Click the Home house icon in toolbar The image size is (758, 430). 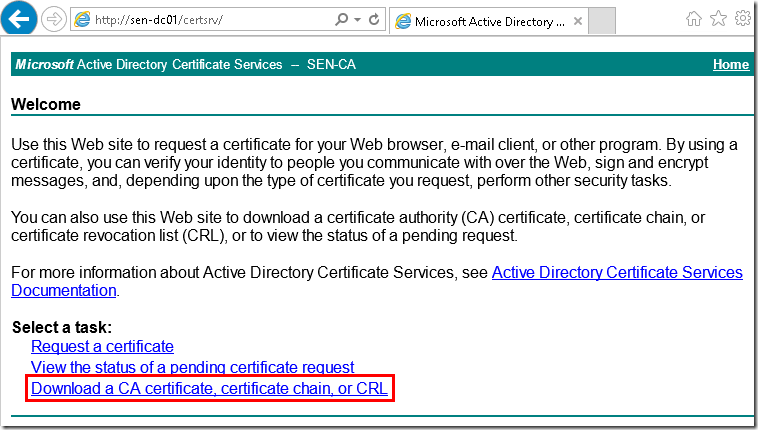[694, 19]
